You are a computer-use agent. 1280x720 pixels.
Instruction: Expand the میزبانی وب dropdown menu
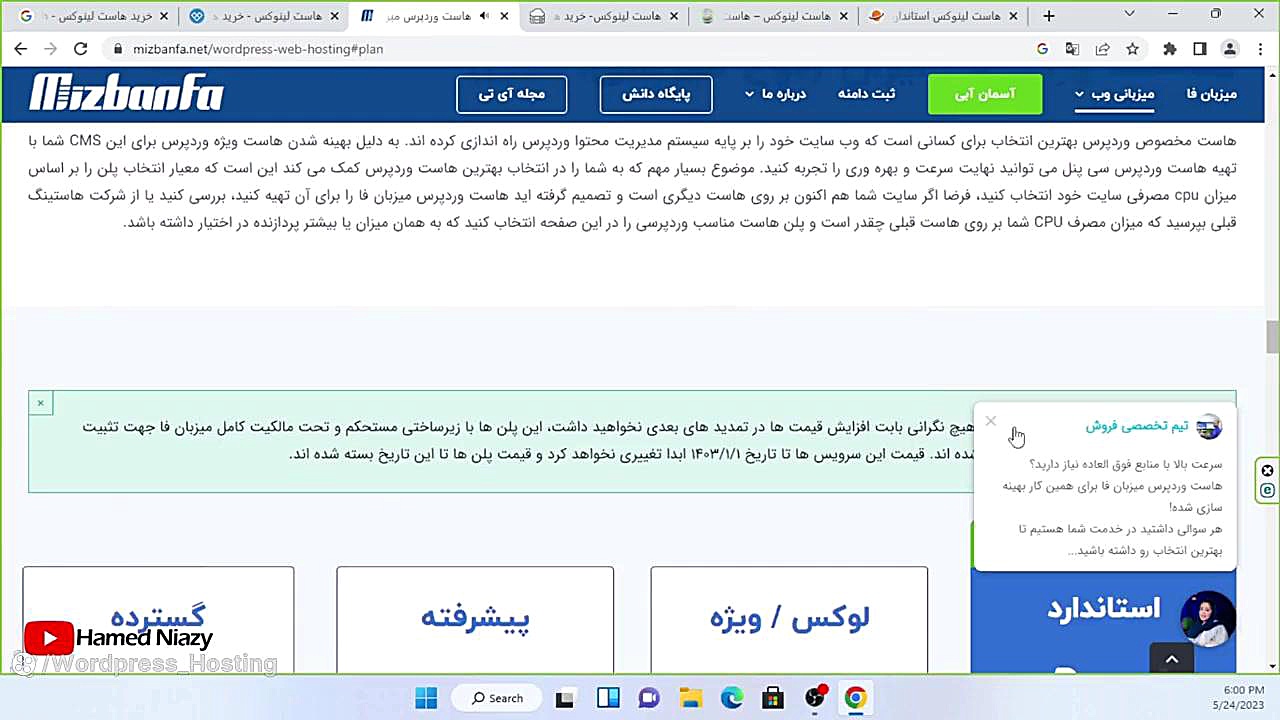[x=1114, y=94]
